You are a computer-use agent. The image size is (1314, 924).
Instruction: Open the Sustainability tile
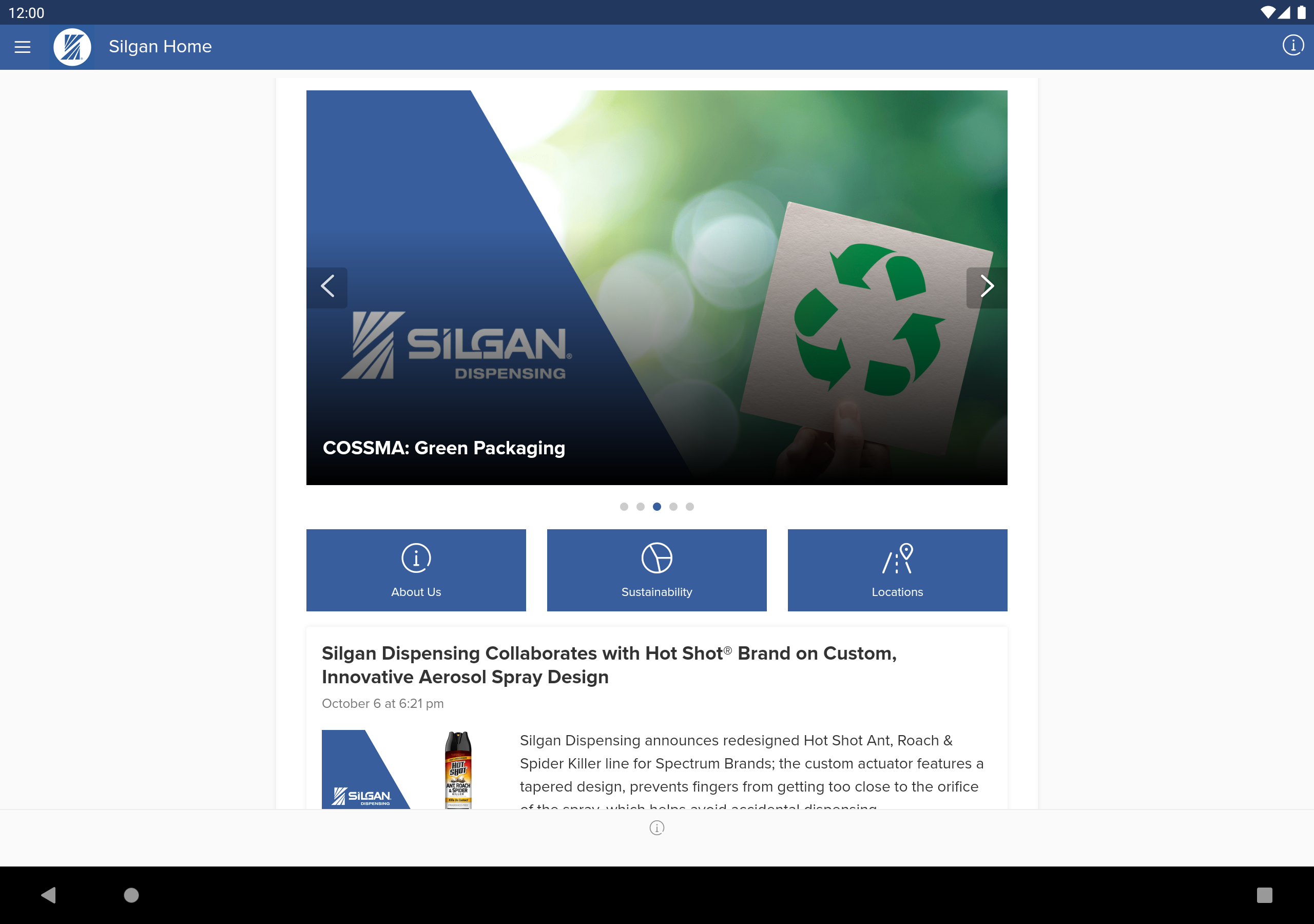[657, 570]
